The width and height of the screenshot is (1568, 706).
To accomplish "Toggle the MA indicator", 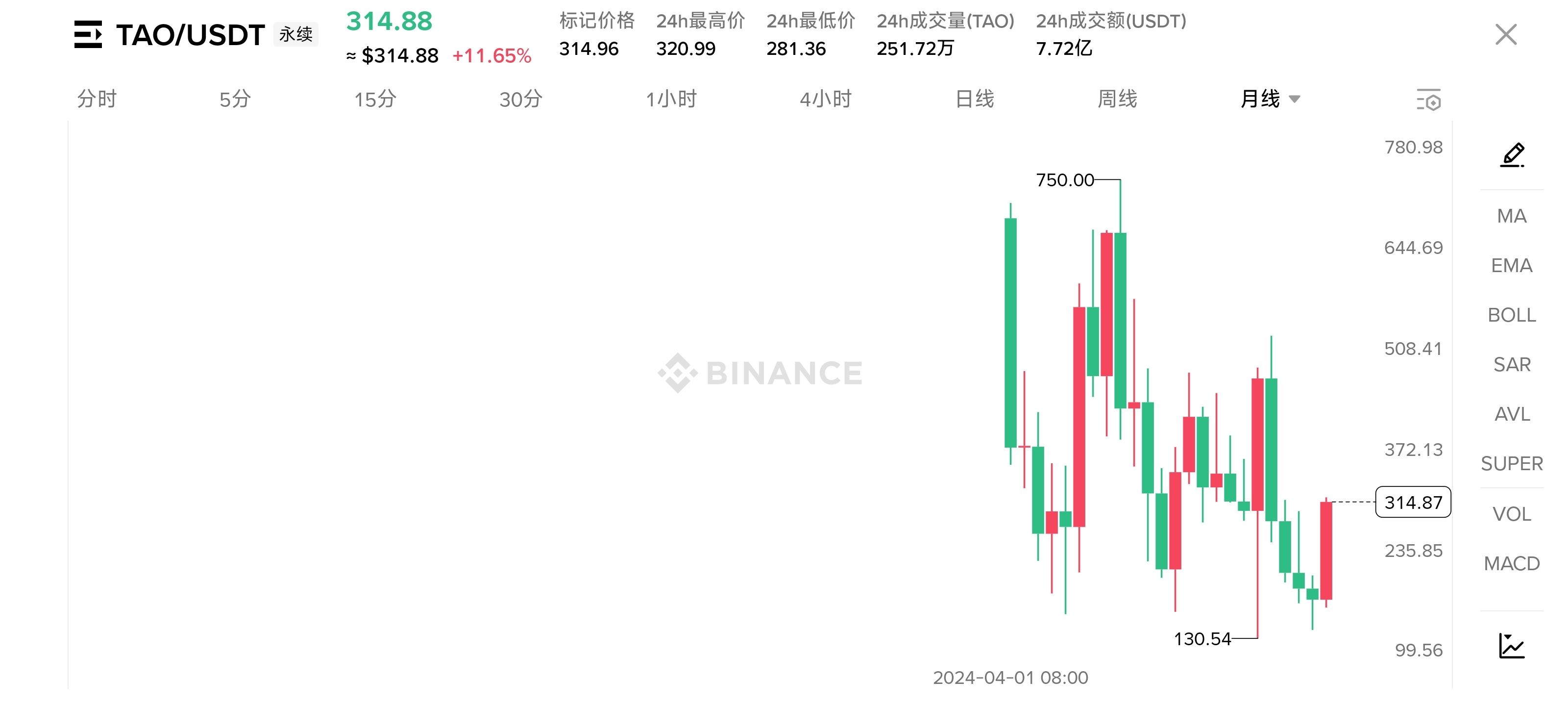I will [1511, 216].
